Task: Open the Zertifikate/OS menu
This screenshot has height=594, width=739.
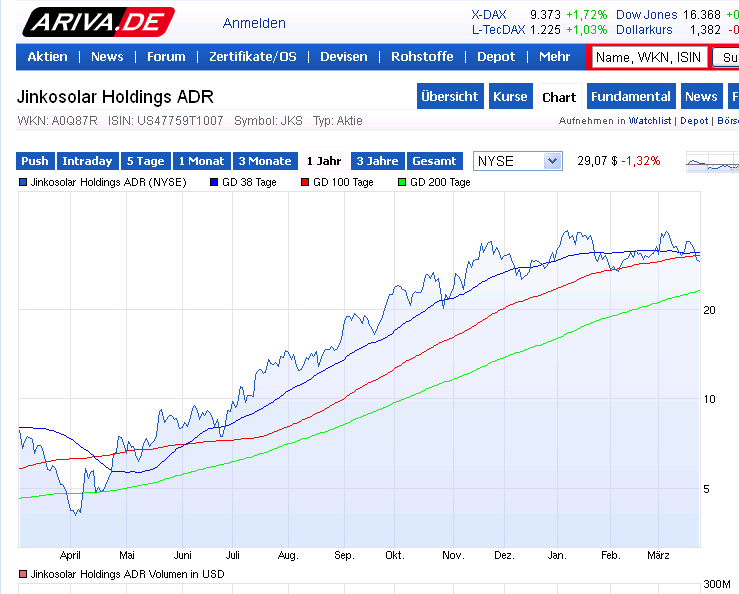Action: 253,57
